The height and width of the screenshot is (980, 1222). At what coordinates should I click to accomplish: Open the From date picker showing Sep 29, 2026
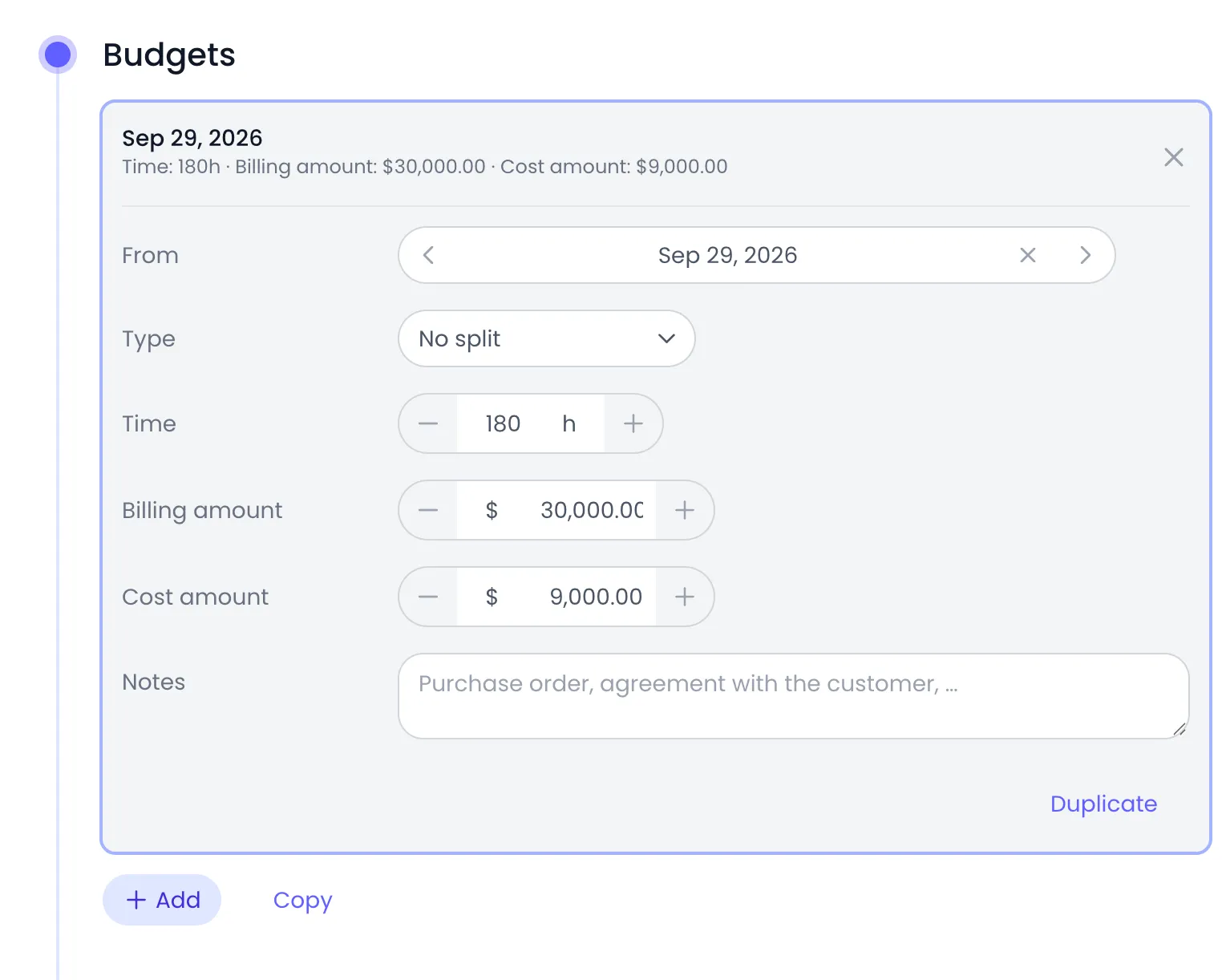[x=727, y=255]
